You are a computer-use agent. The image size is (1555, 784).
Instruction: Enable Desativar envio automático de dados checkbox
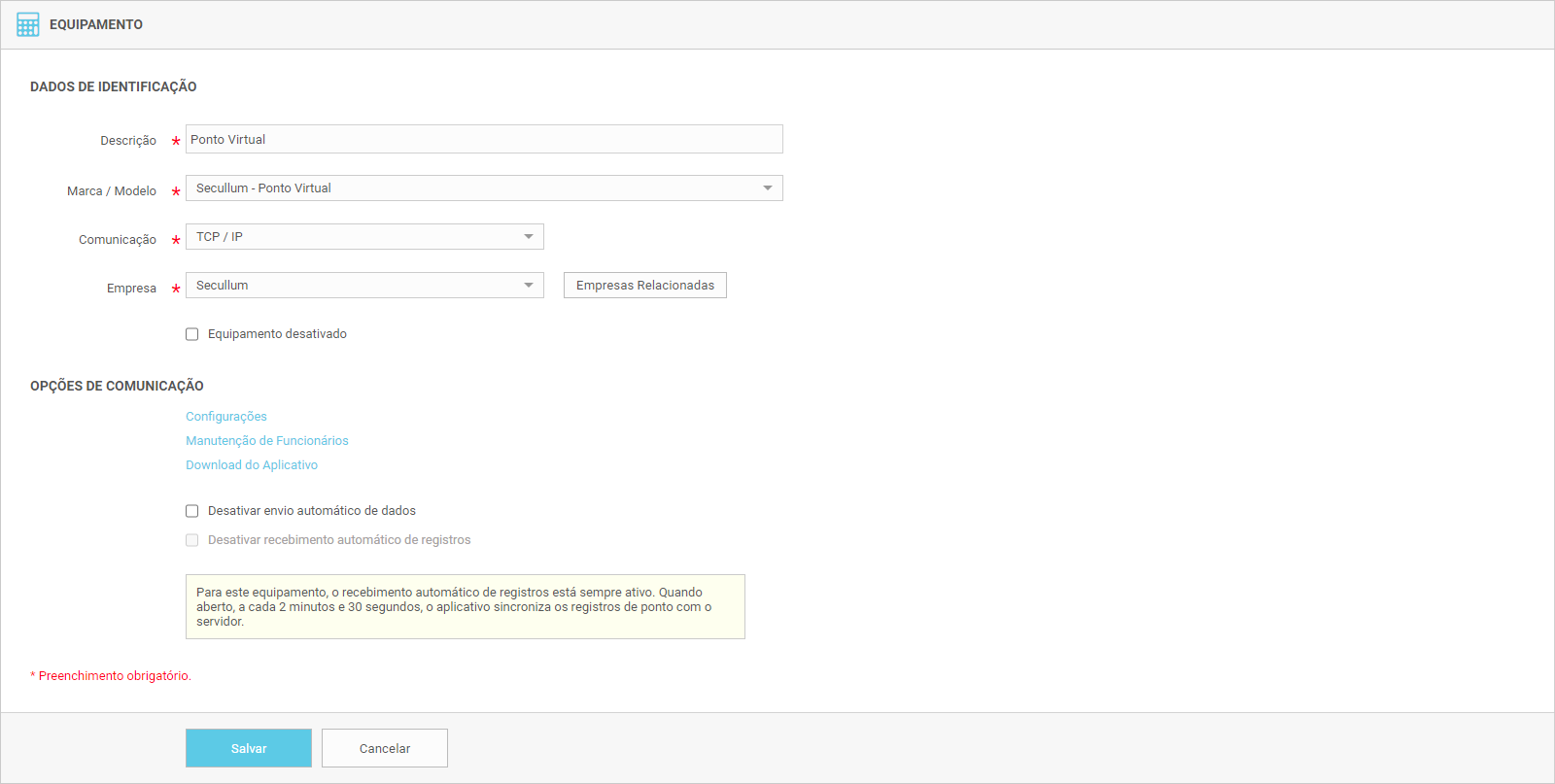click(x=192, y=511)
